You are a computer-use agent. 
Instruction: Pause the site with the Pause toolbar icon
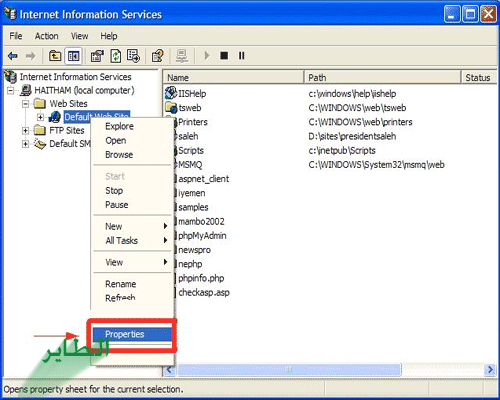click(x=241, y=56)
